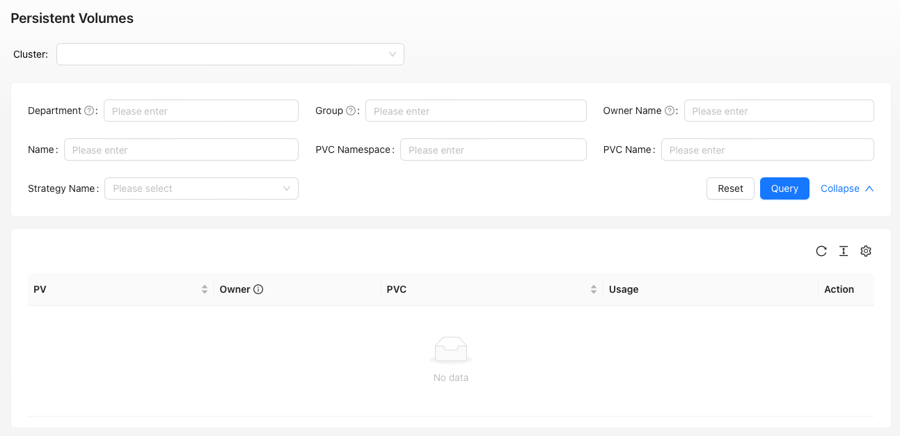The image size is (900, 436).
Task: Click the refresh table icon
Action: pos(821,251)
